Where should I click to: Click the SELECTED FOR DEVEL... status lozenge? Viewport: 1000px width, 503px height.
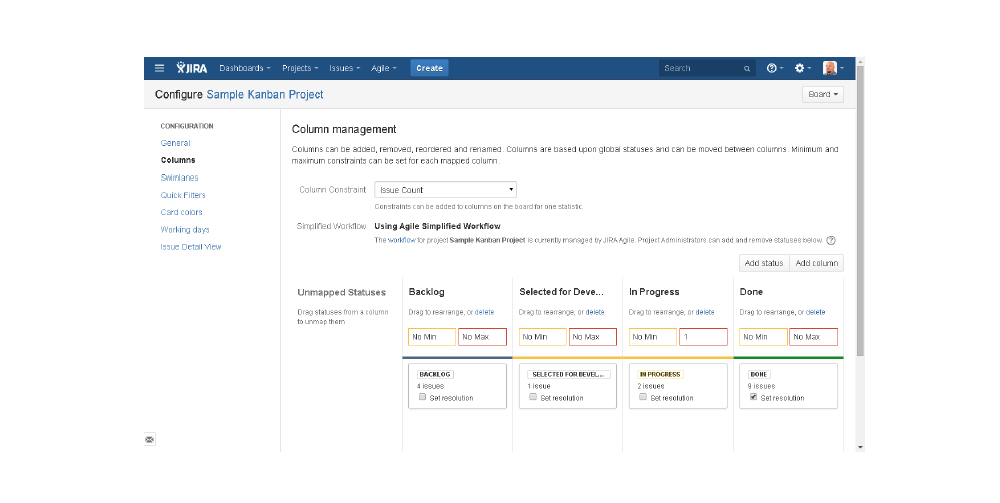(570, 374)
